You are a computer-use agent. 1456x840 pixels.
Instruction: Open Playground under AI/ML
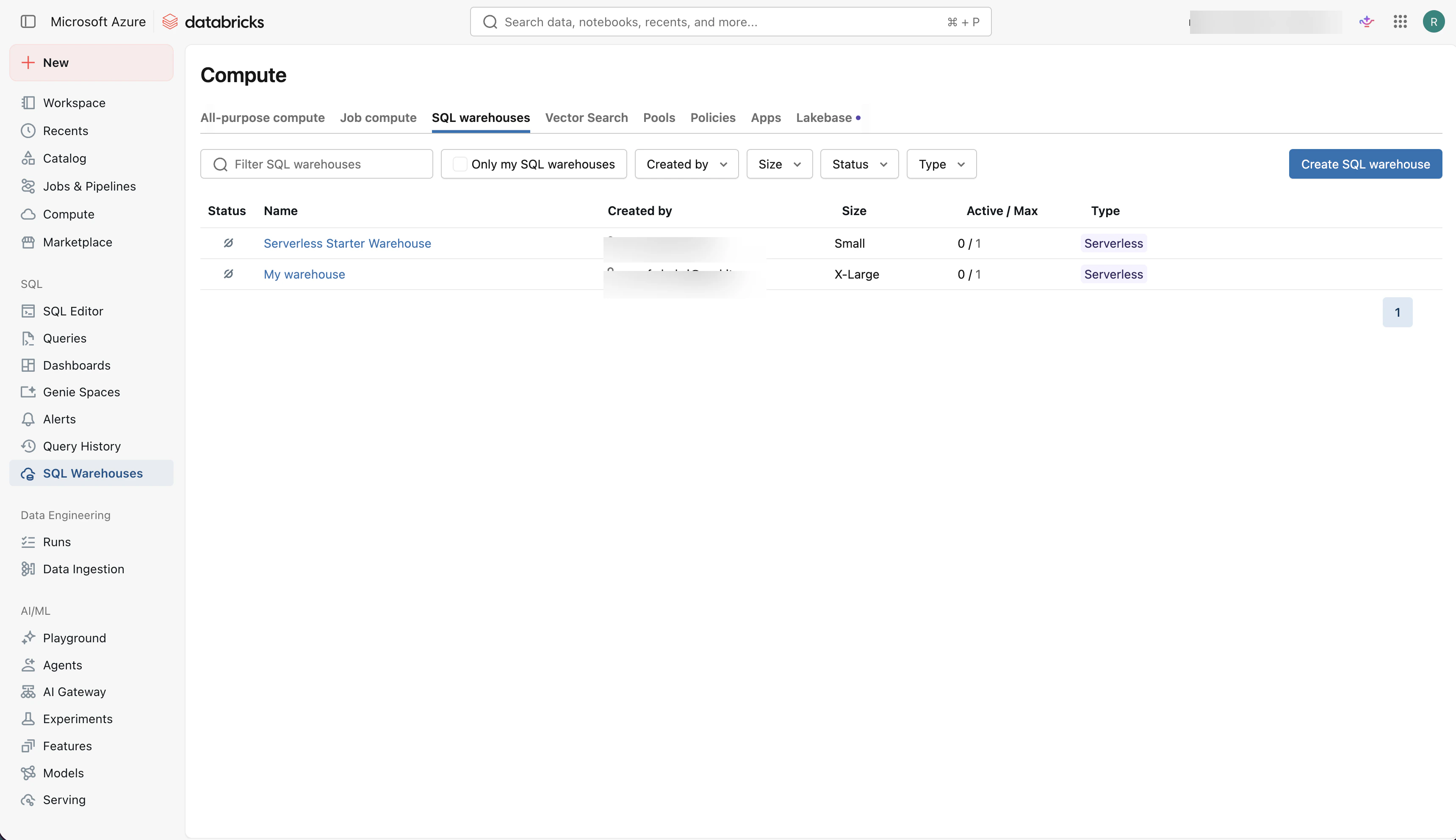91,638
